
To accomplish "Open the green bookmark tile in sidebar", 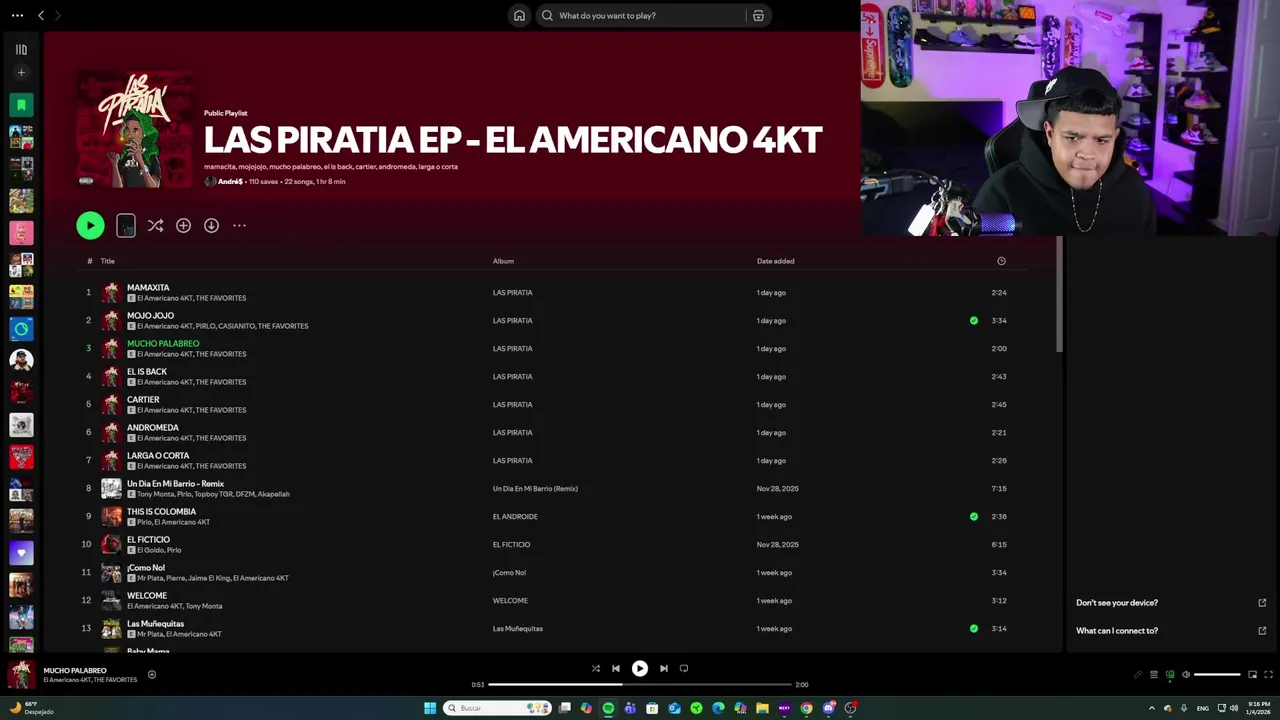I will [x=21, y=105].
